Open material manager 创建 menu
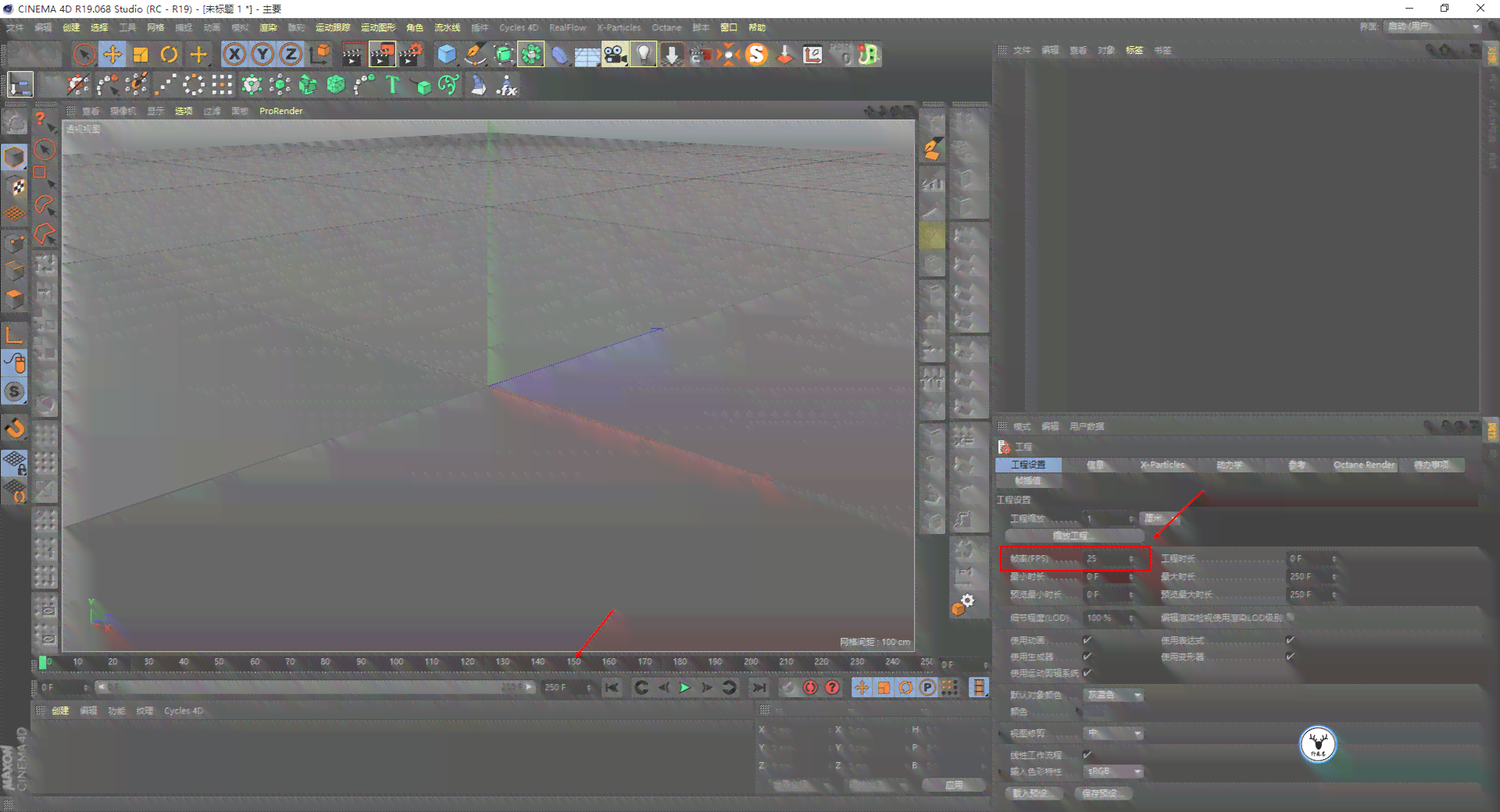 coord(60,711)
